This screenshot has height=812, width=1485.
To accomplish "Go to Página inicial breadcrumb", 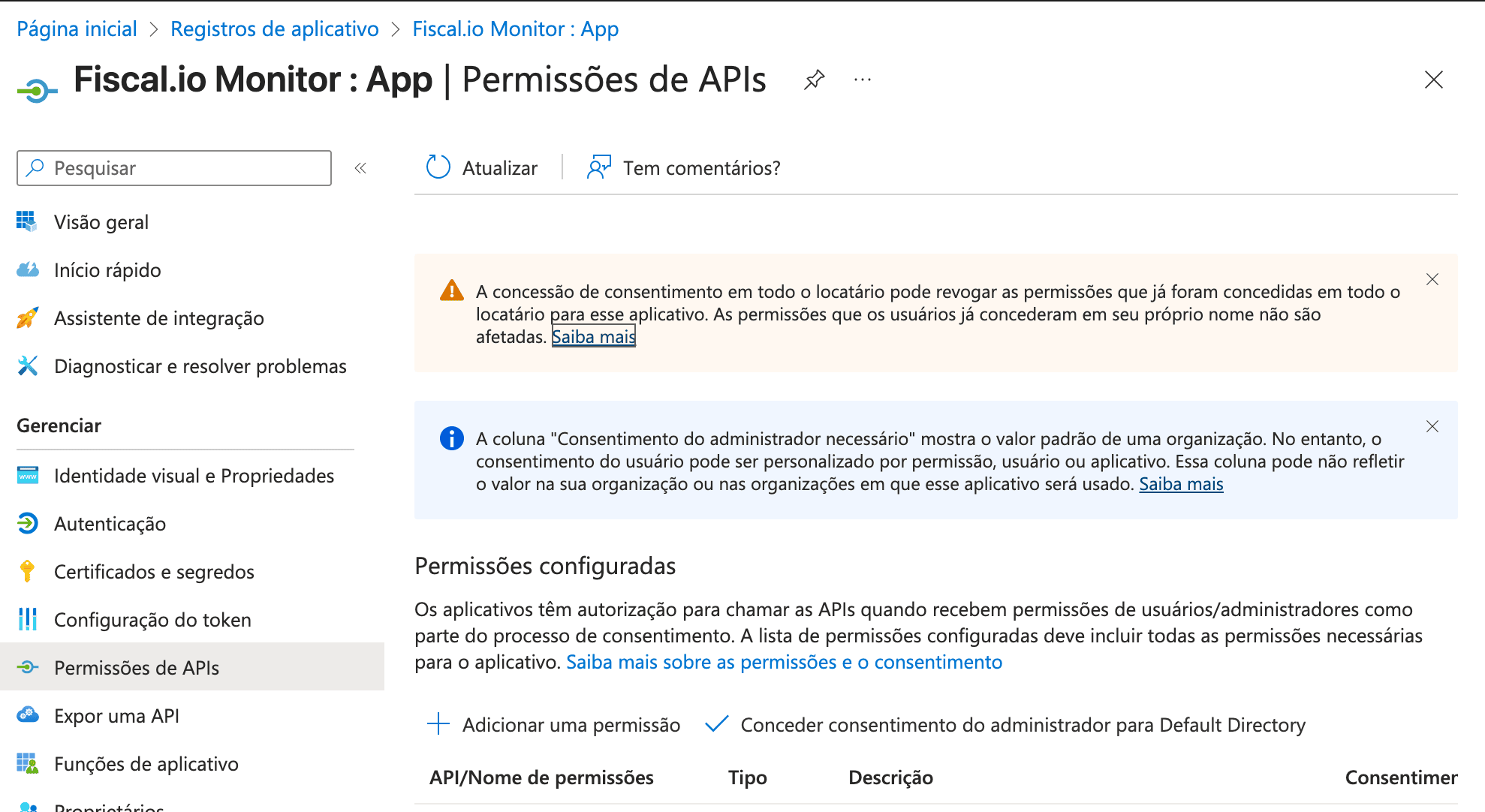I will tap(77, 29).
